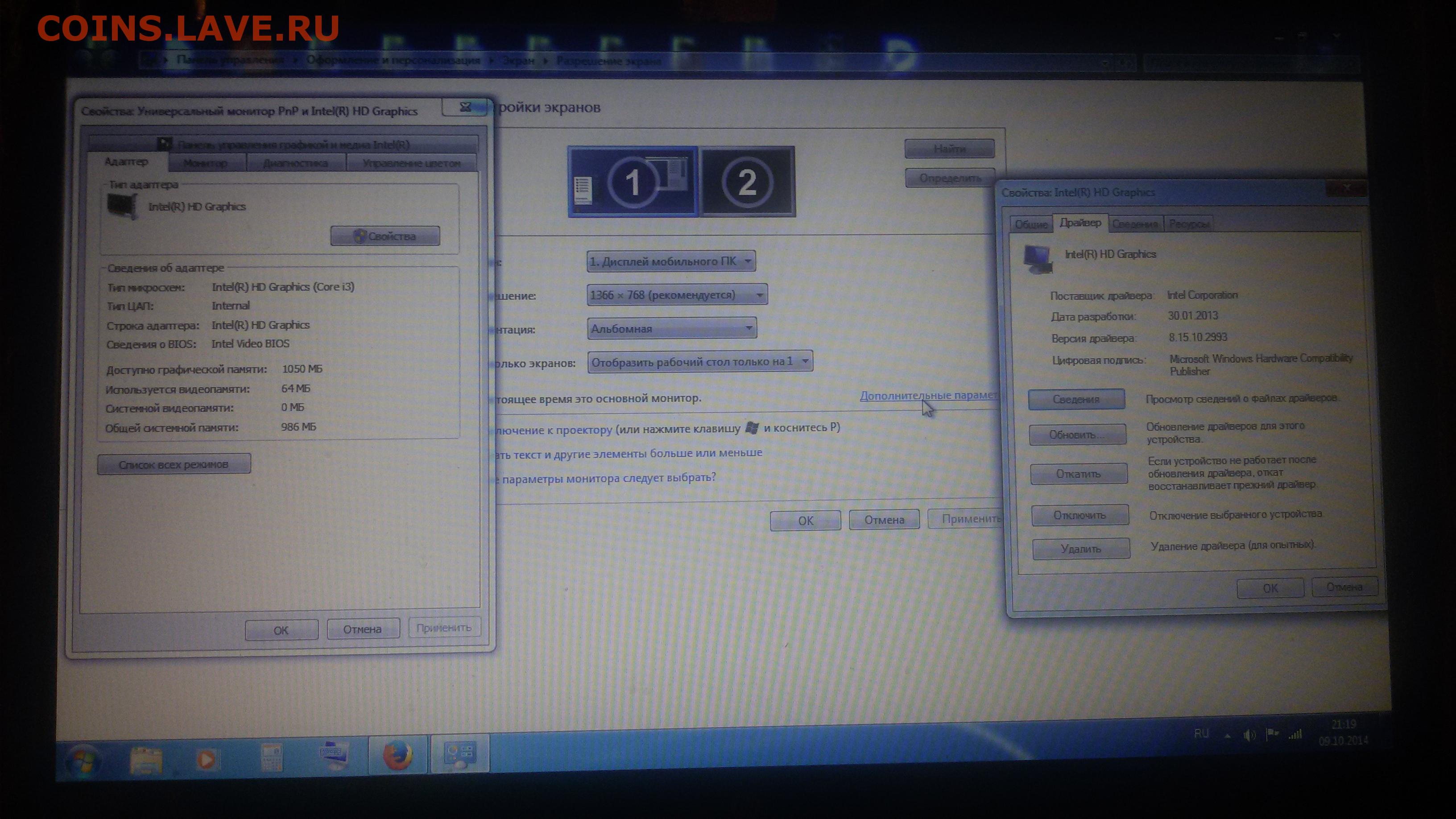The width and height of the screenshot is (1456, 819).
Task: Open Windows Explorer from taskbar
Action: point(146,759)
